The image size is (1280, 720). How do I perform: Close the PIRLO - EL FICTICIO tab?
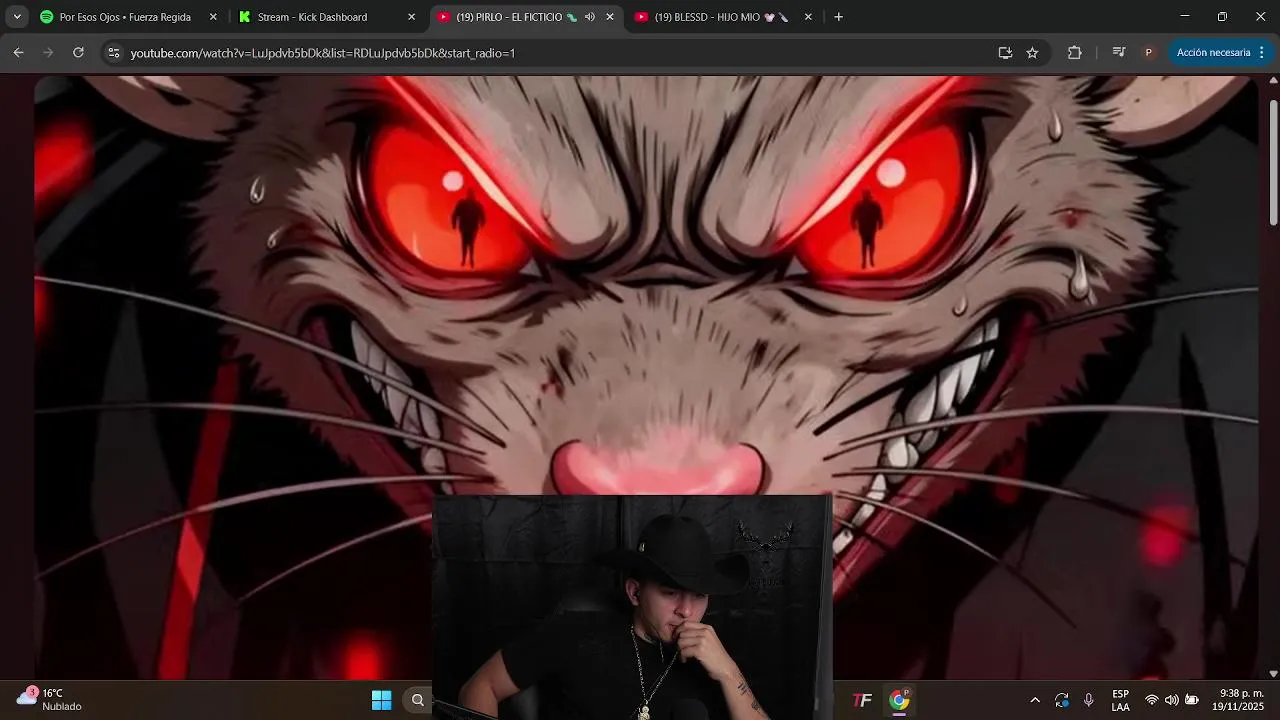(610, 17)
